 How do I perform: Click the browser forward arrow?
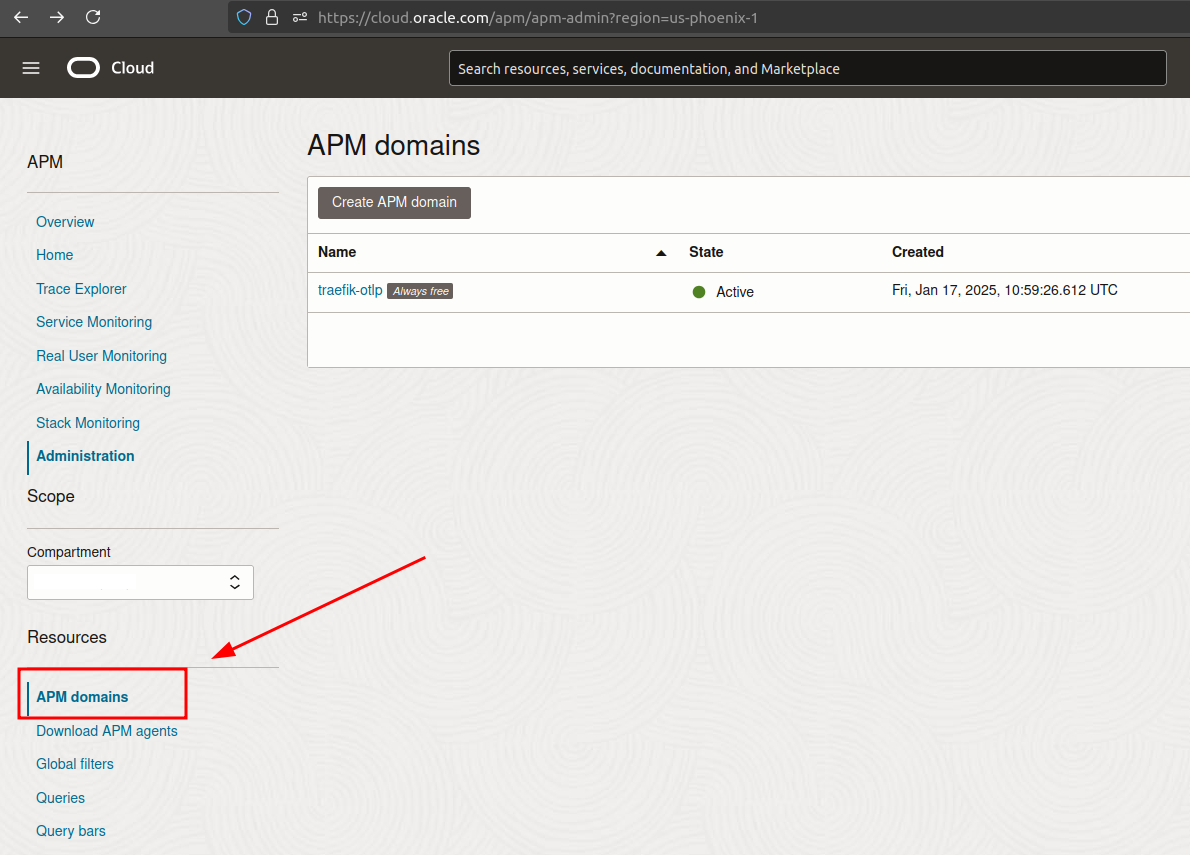57,17
